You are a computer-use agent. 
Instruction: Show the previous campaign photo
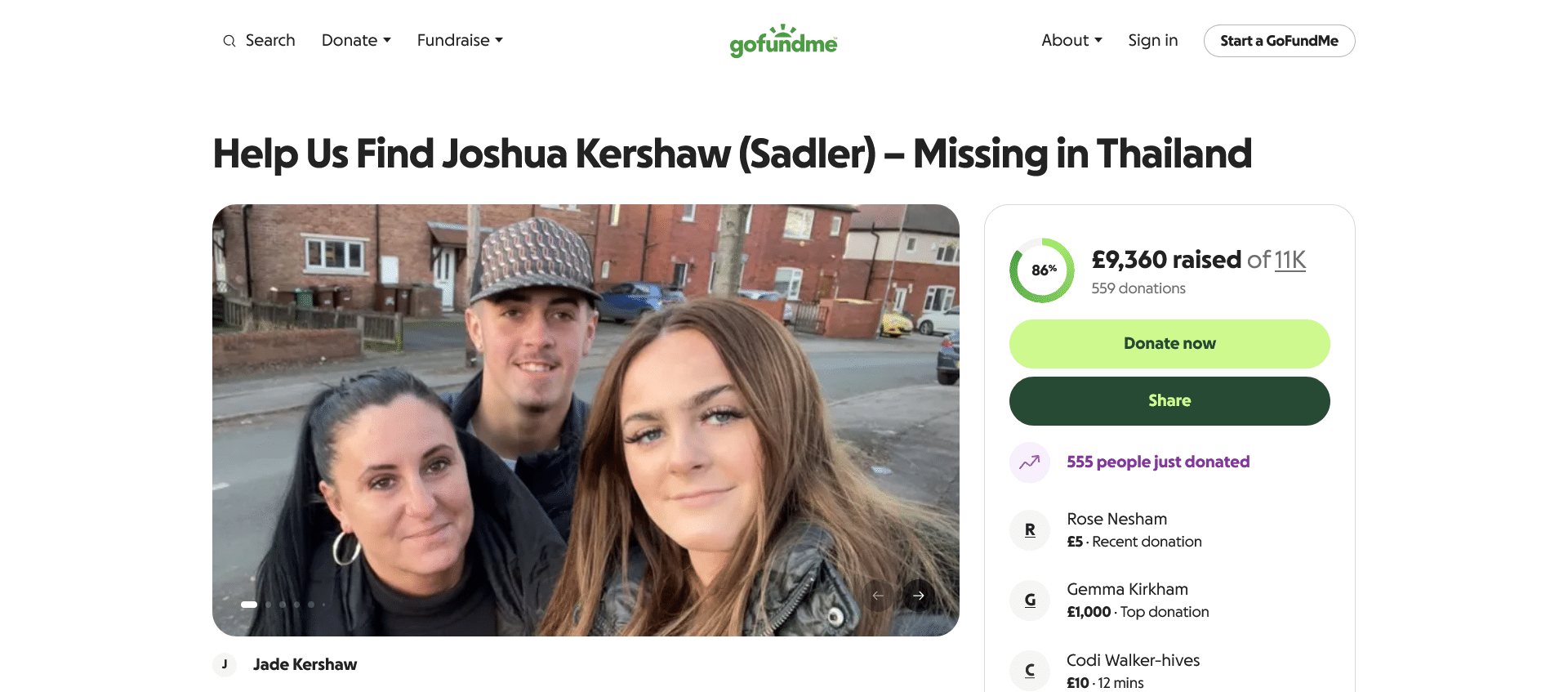[878, 596]
